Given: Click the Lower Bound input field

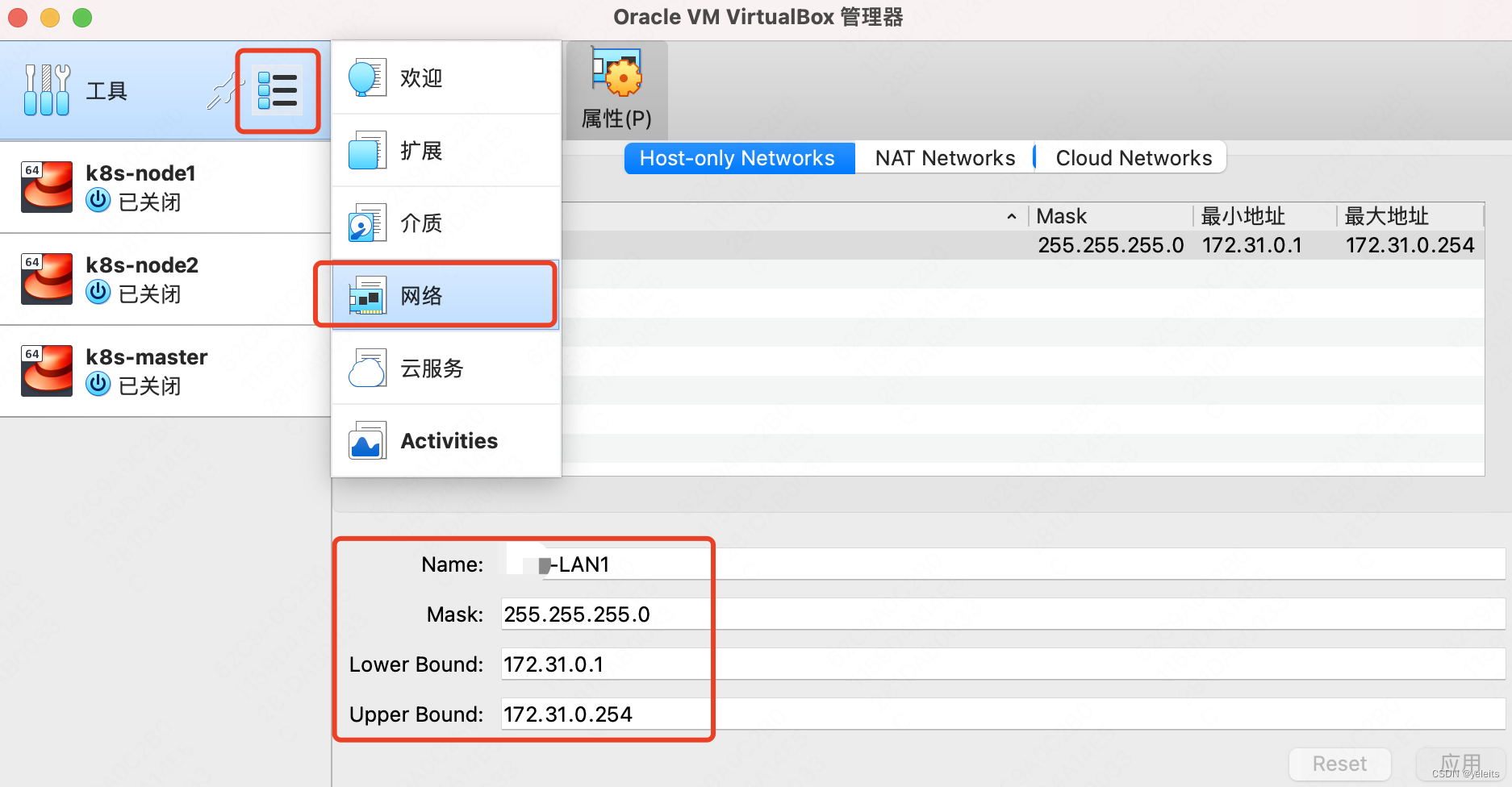Looking at the screenshot, I should pos(1003,664).
